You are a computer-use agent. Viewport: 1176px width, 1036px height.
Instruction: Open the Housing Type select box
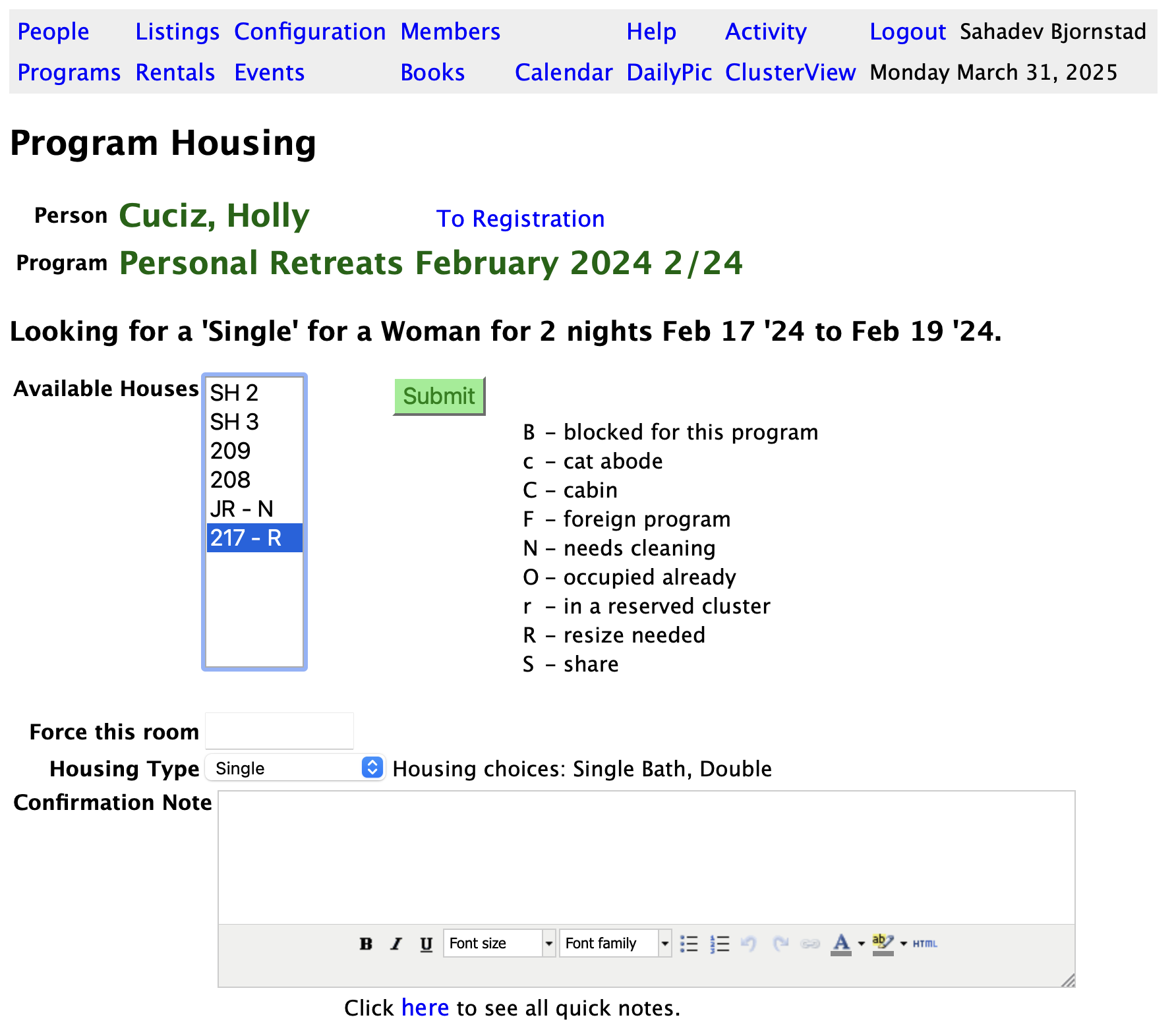(x=295, y=768)
